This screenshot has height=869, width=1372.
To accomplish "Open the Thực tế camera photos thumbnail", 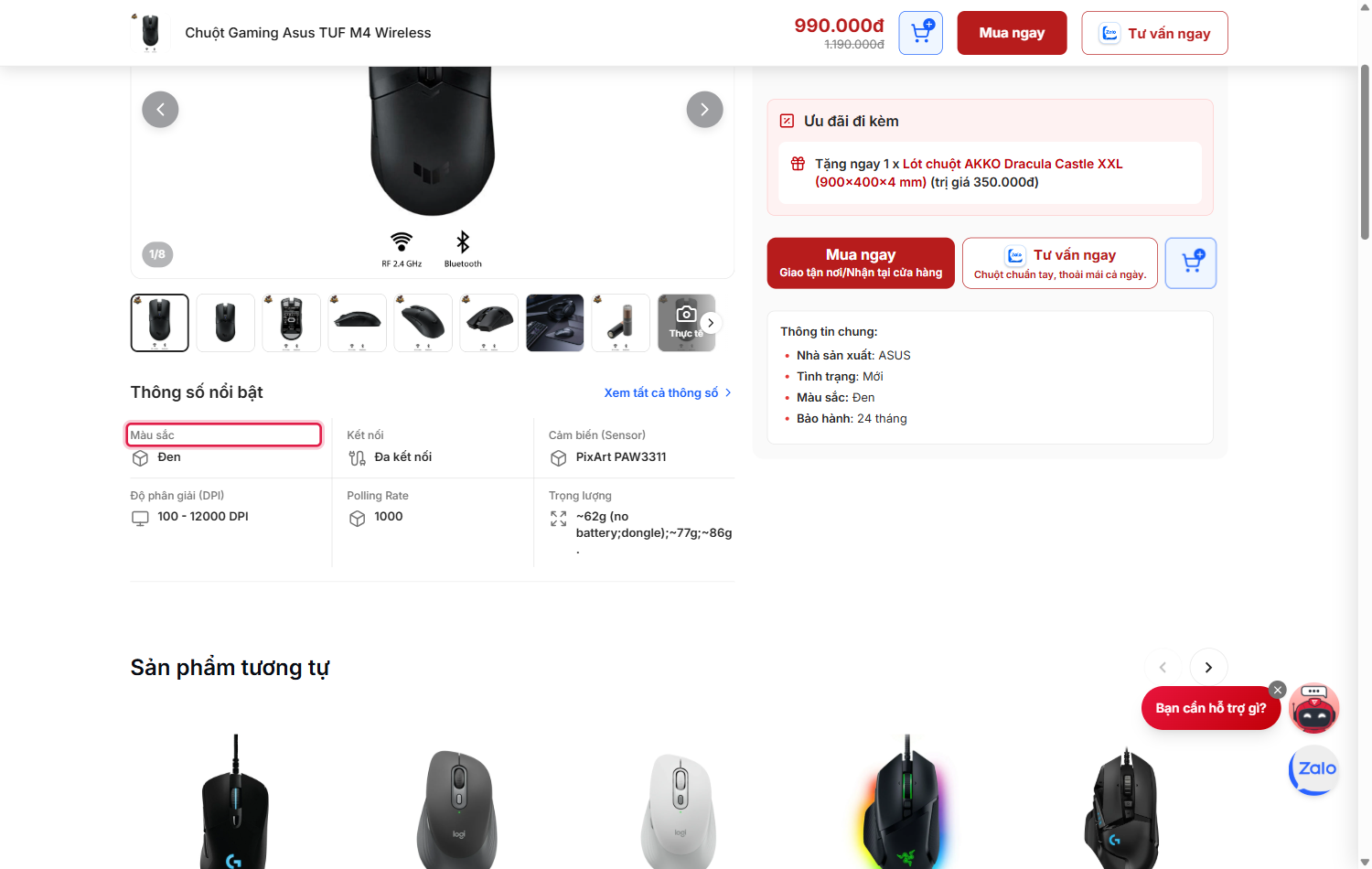I will (x=685, y=323).
